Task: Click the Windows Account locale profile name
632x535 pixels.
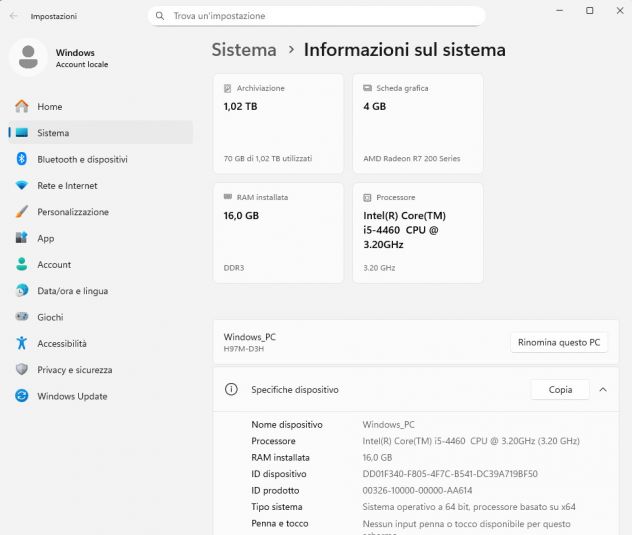Action: [x=82, y=58]
